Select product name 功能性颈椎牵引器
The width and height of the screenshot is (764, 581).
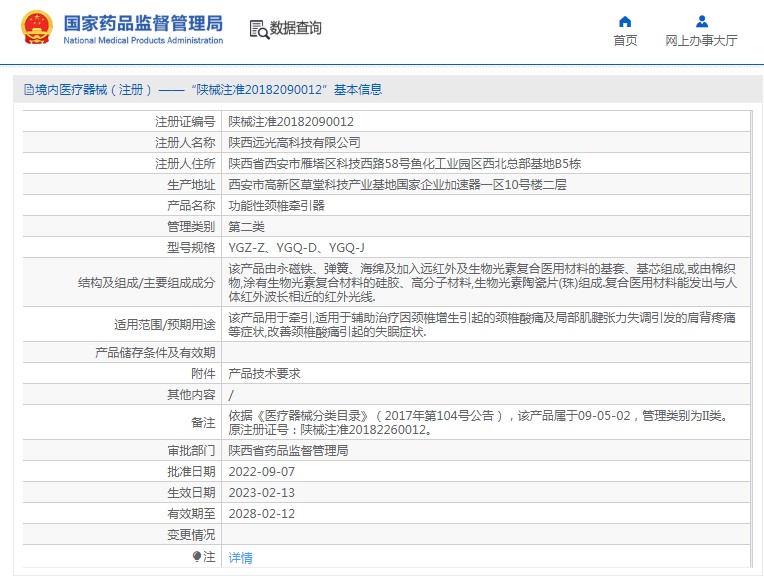pyautogui.click(x=276, y=205)
